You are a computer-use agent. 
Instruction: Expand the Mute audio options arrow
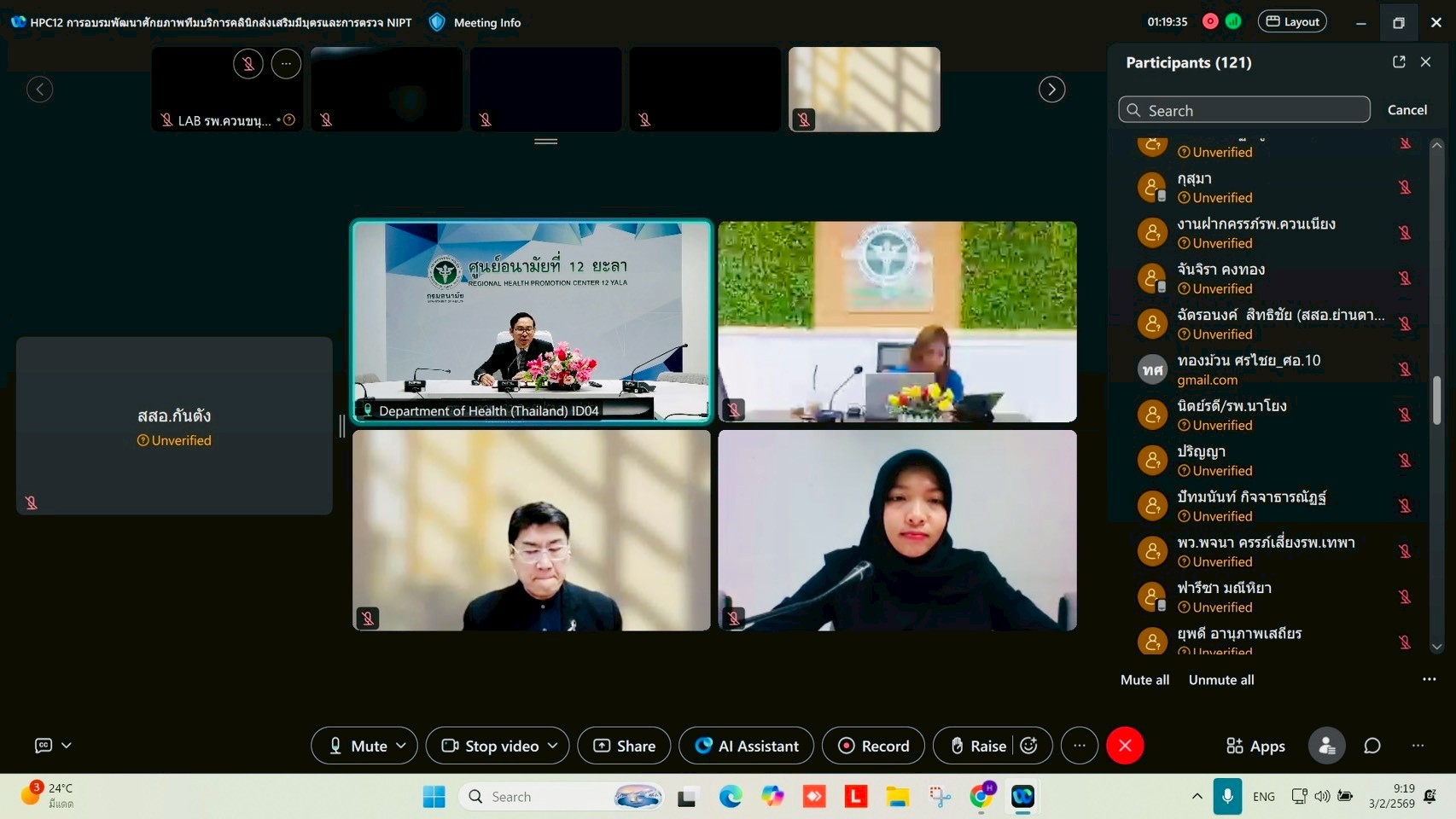[401, 746]
